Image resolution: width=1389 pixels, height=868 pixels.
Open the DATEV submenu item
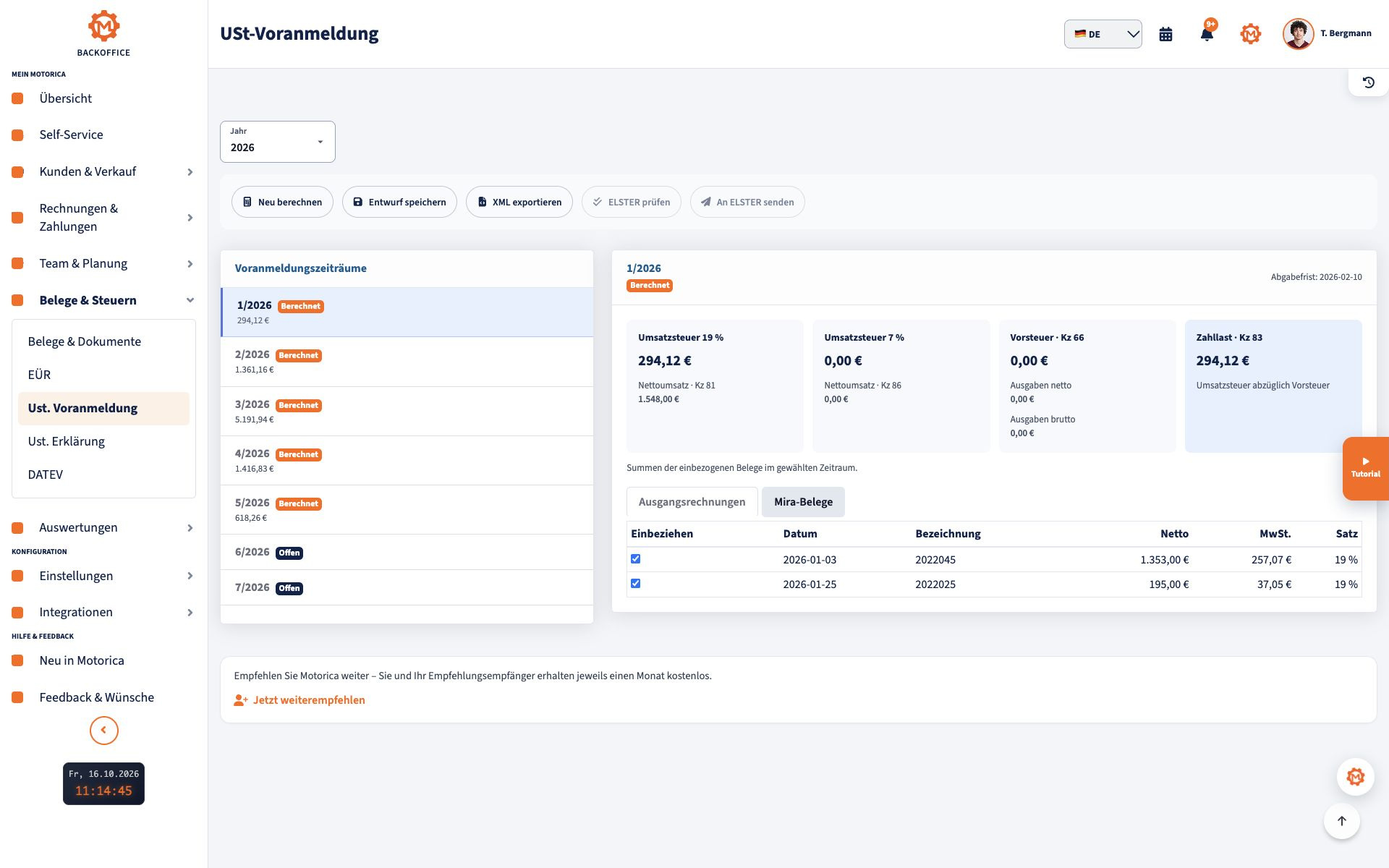[x=103, y=475]
